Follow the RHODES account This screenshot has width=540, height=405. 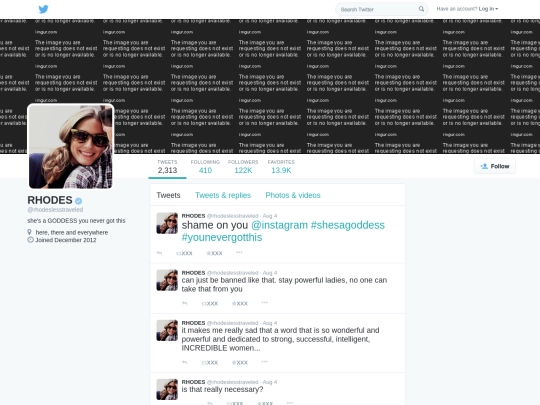(495, 166)
